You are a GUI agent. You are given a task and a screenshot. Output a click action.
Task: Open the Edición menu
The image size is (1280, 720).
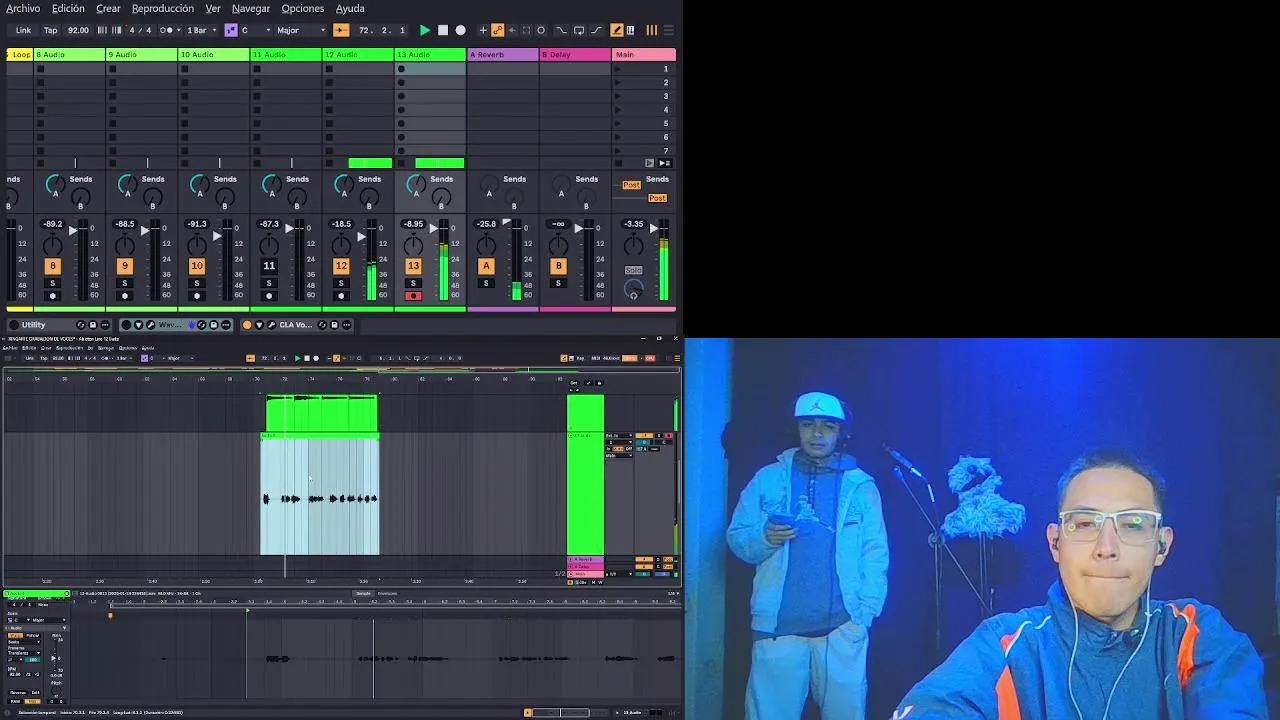click(x=68, y=8)
